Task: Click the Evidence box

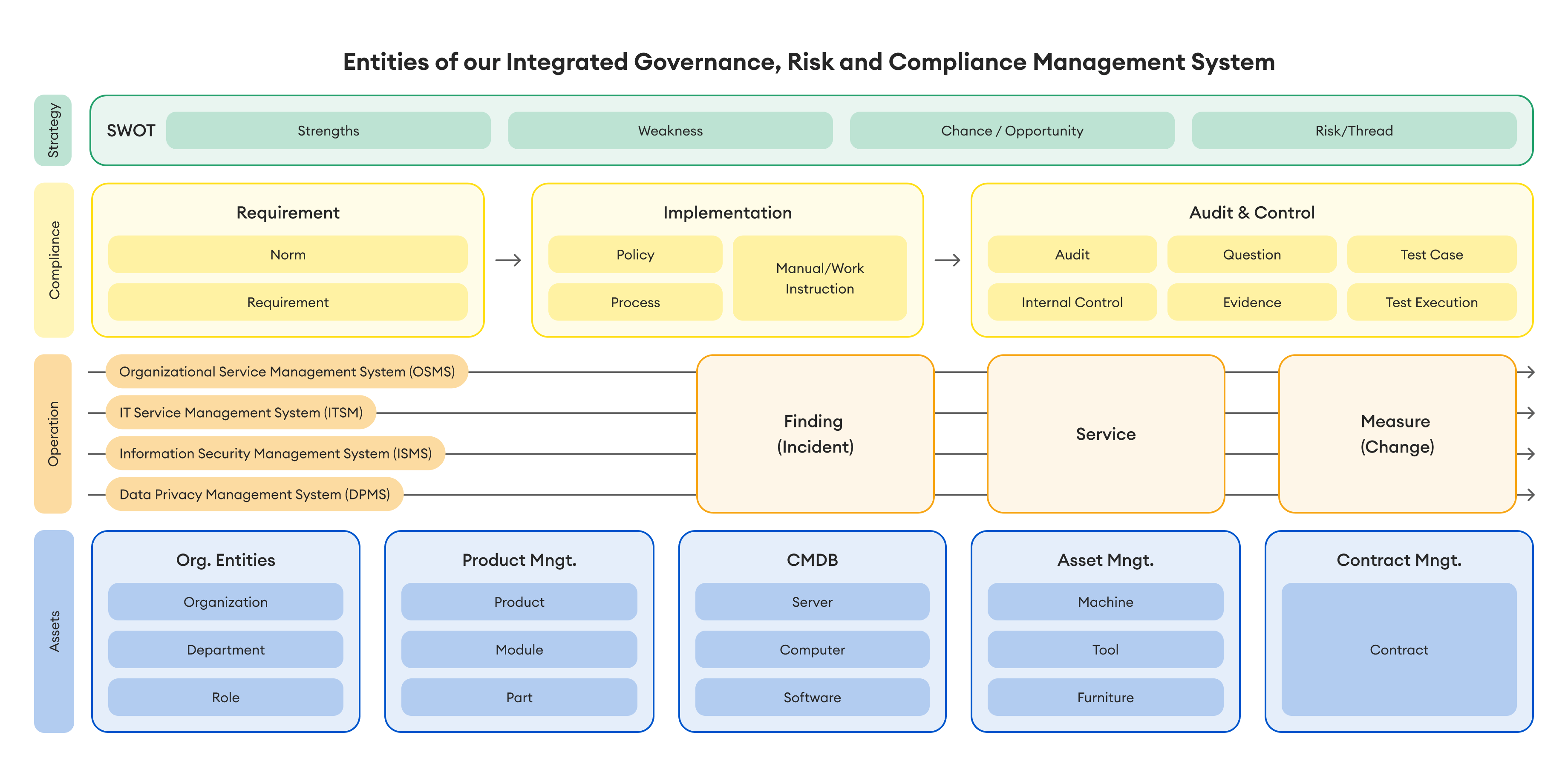Action: click(x=1251, y=302)
